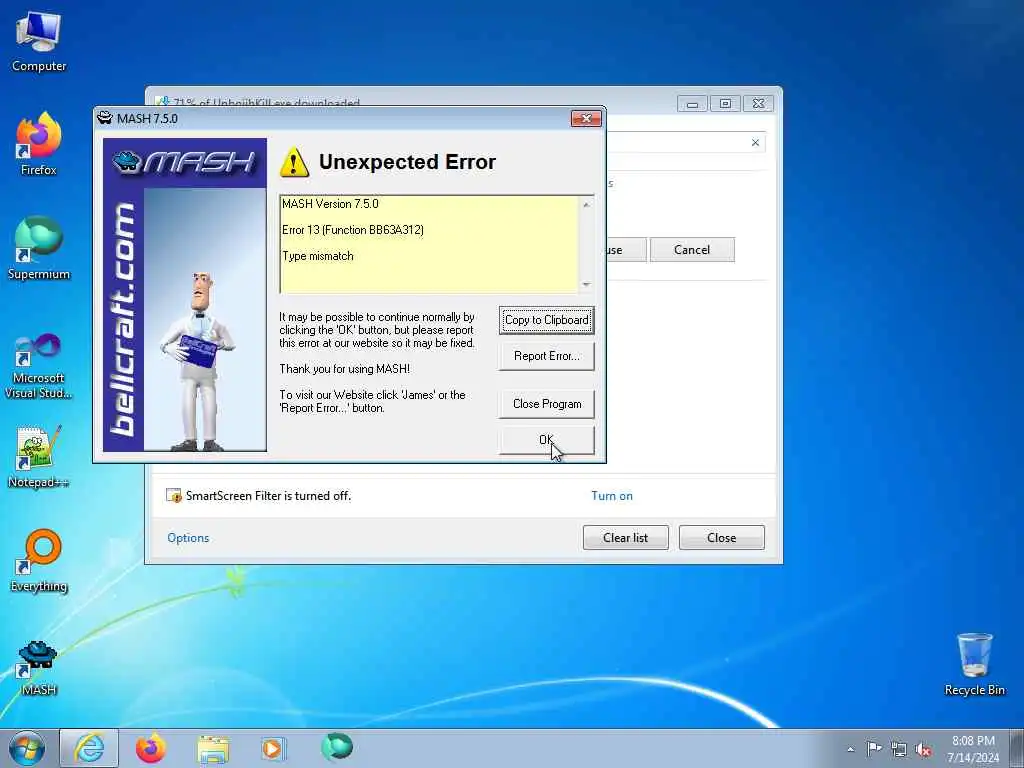The height and width of the screenshot is (768, 1024).
Task: Open Microsoft Visual Studio desktop shortcut
Action: pos(39,366)
